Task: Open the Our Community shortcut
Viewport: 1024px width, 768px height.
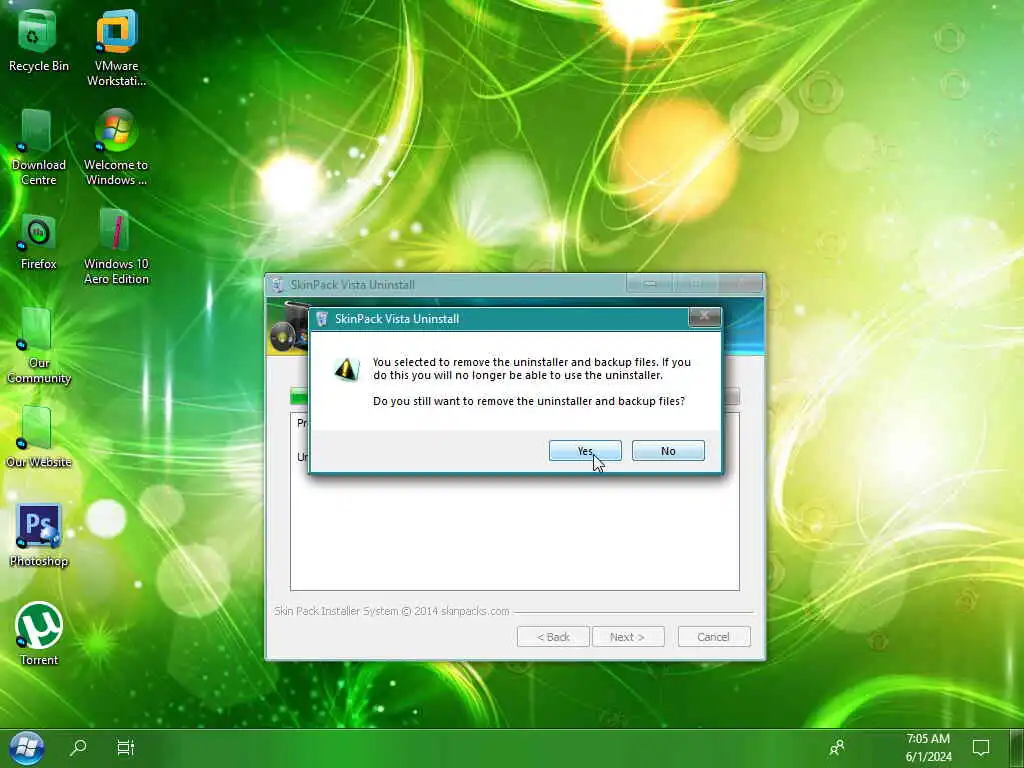Action: tap(38, 346)
